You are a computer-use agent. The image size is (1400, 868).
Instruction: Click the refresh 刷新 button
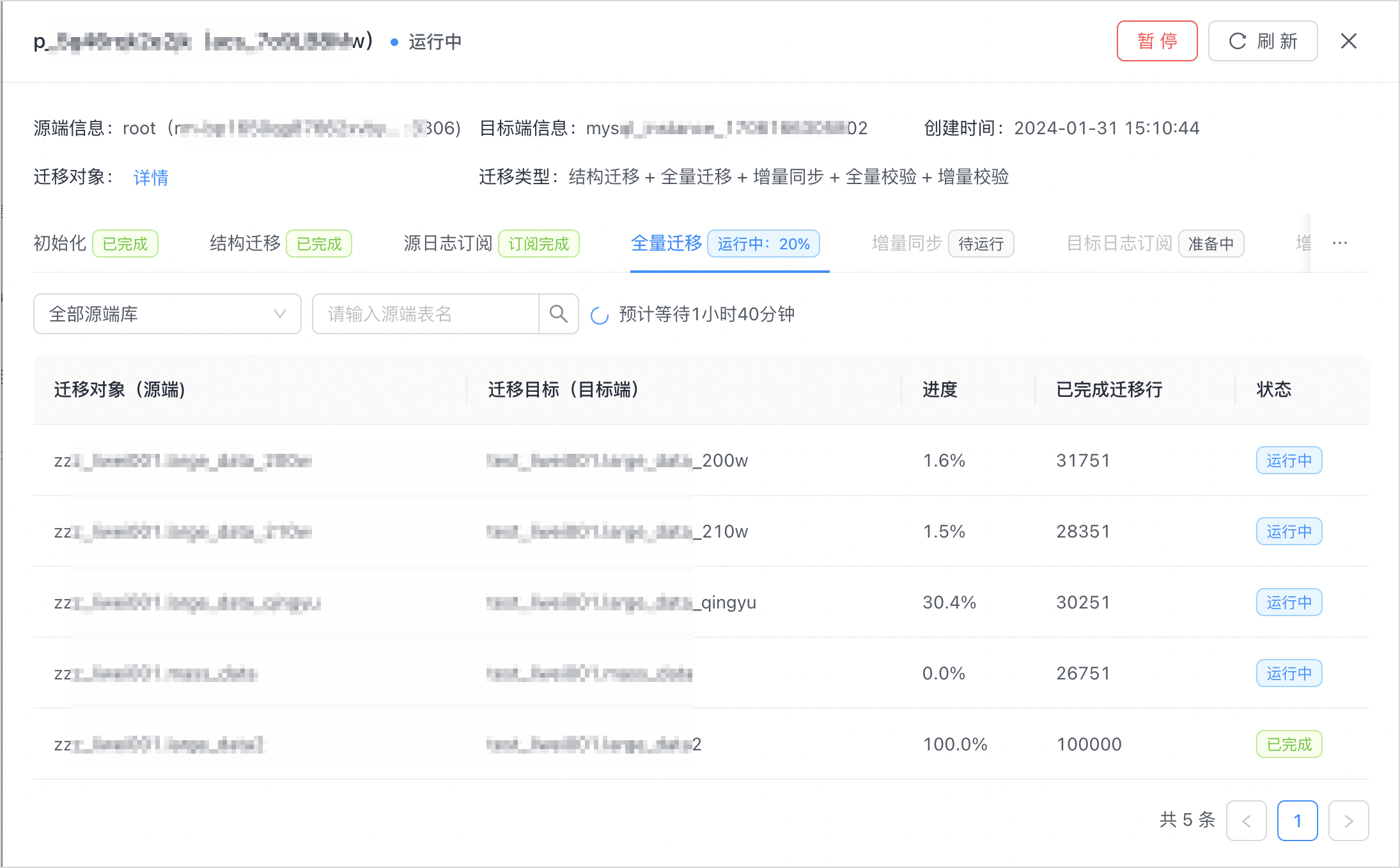pos(1263,42)
